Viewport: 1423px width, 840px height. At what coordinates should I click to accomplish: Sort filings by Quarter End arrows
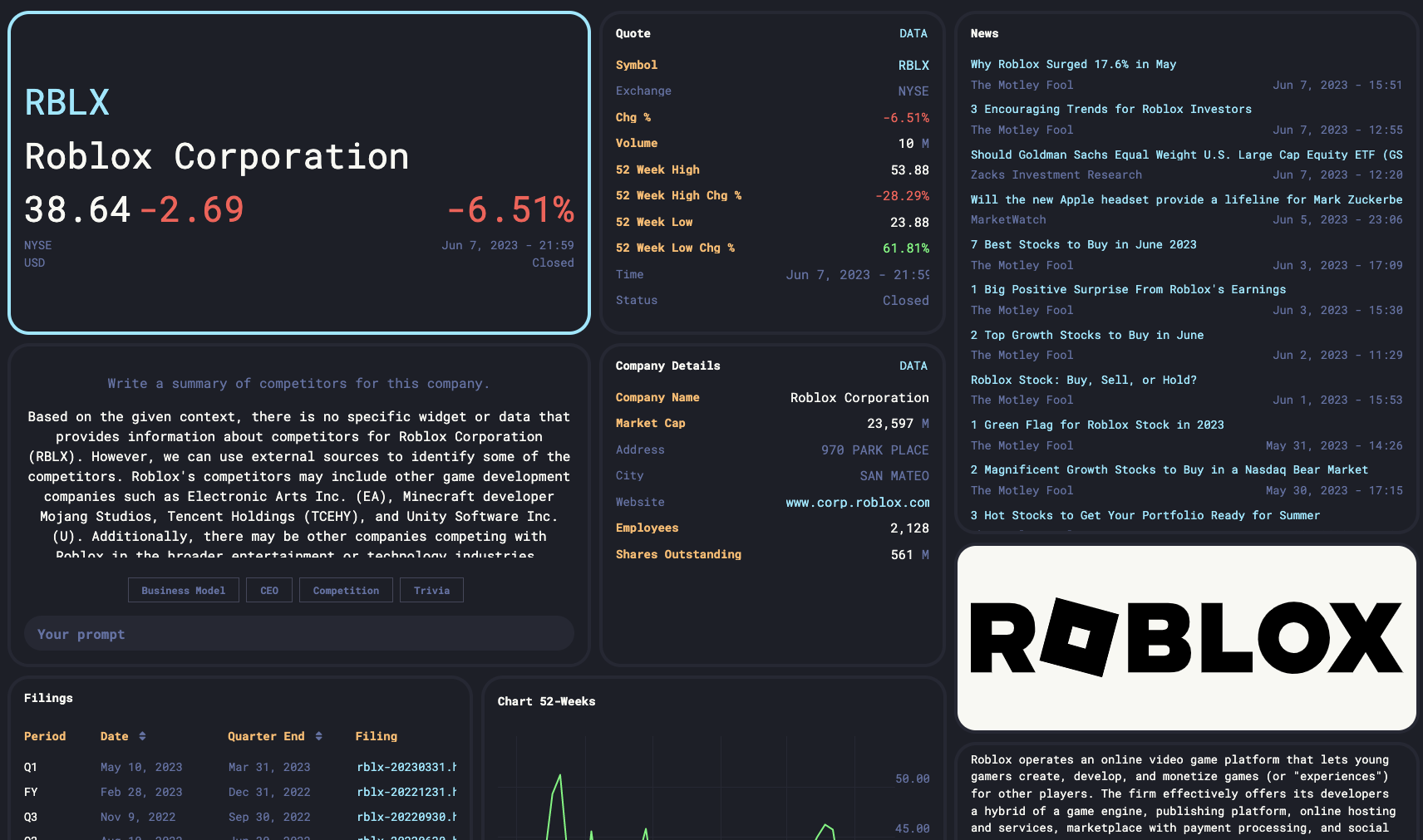(318, 736)
